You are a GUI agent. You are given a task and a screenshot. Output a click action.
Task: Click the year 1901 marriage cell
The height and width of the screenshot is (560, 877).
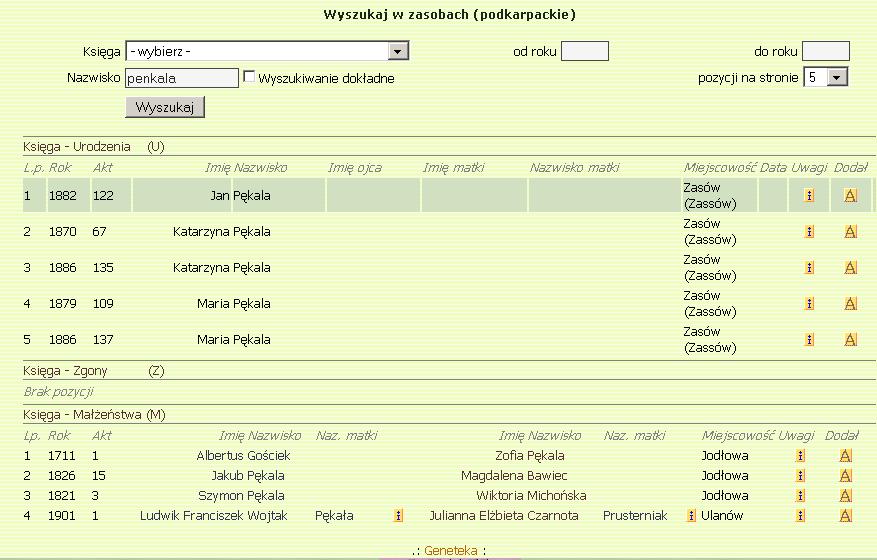pyautogui.click(x=62, y=516)
